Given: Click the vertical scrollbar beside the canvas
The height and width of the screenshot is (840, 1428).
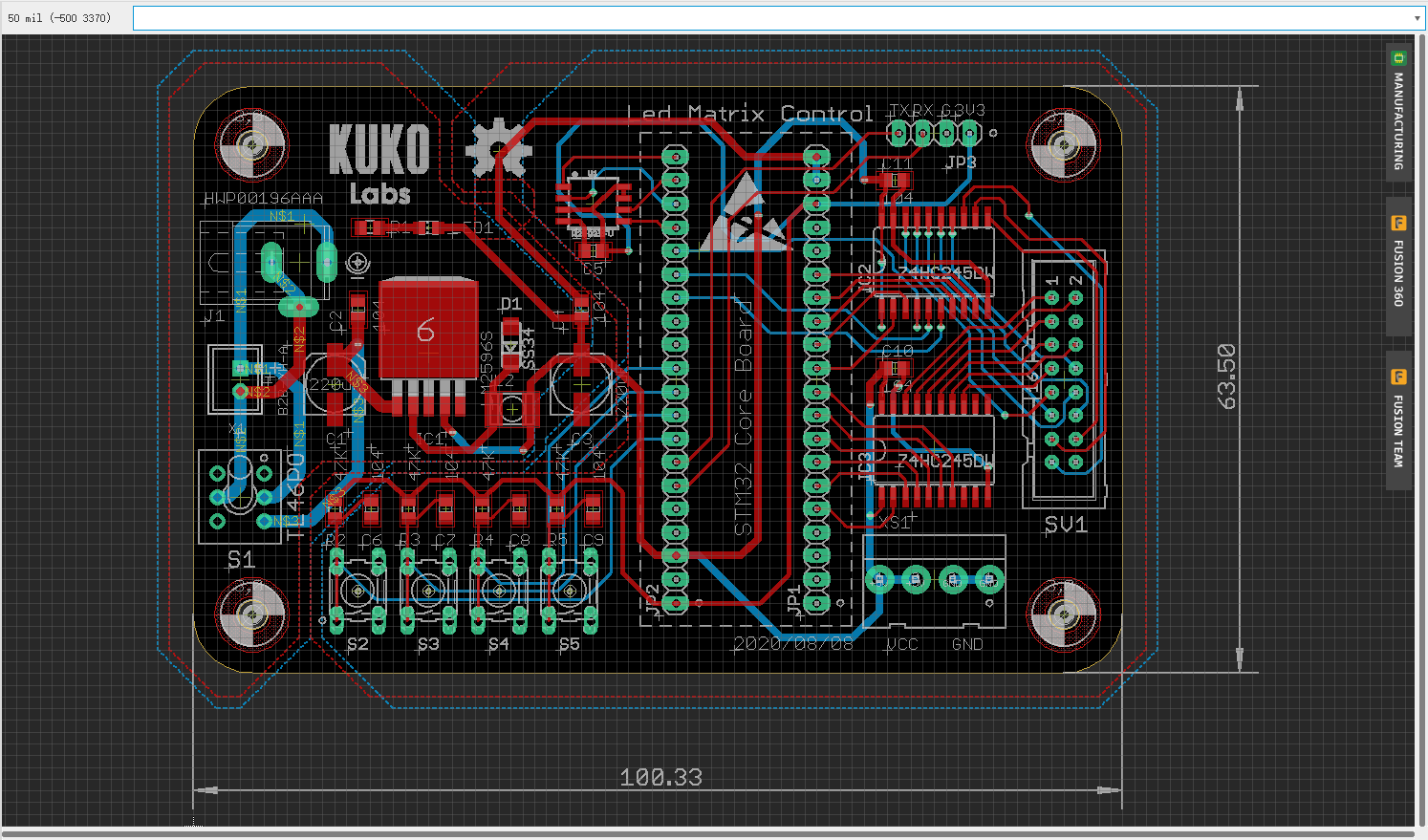Looking at the screenshot, I should [1420, 430].
